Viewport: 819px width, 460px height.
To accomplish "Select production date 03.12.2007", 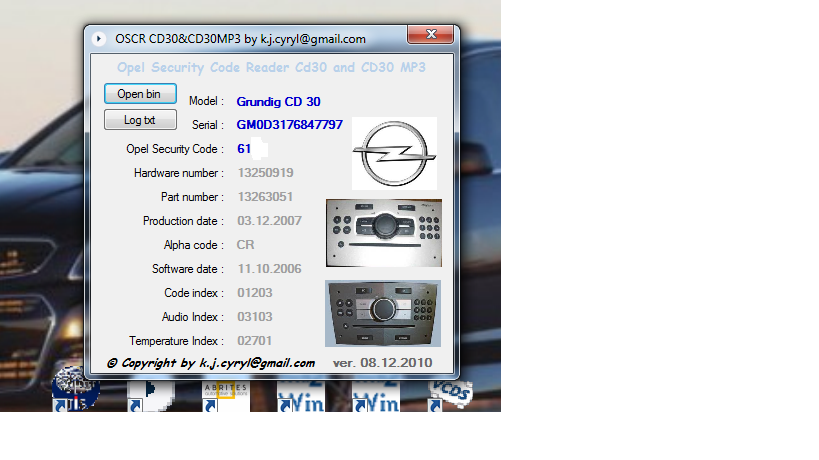I will pyautogui.click(x=270, y=221).
